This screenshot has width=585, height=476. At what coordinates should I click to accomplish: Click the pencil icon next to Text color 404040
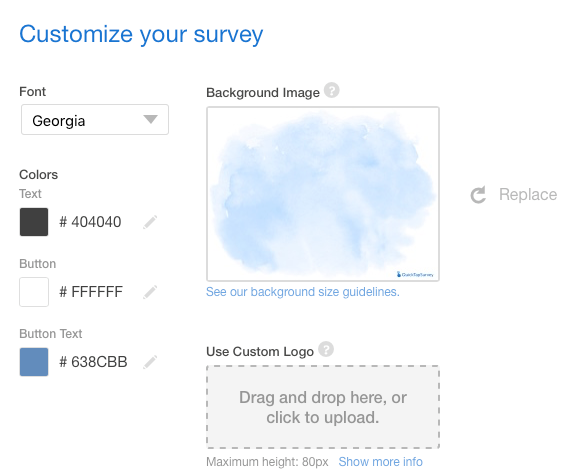150,222
